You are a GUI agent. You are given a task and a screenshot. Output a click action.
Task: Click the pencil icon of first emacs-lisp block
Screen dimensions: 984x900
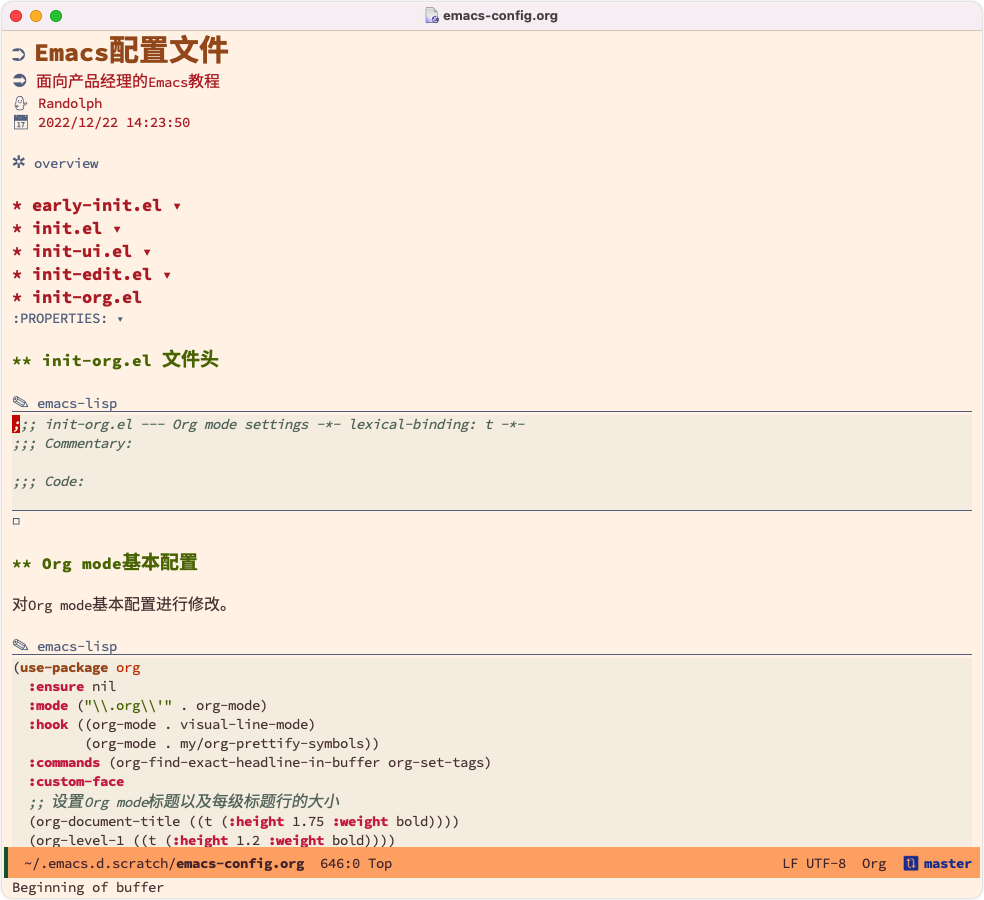point(21,402)
